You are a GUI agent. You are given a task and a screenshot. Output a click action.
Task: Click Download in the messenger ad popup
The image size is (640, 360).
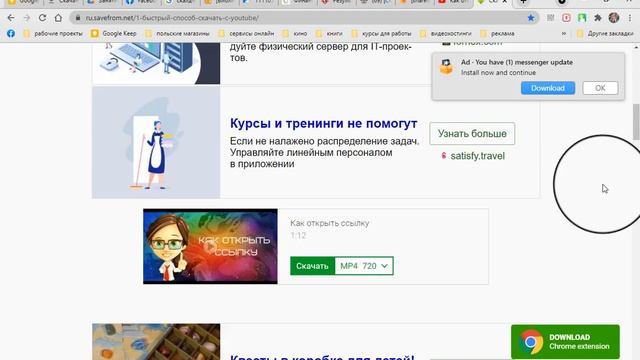[x=548, y=88]
